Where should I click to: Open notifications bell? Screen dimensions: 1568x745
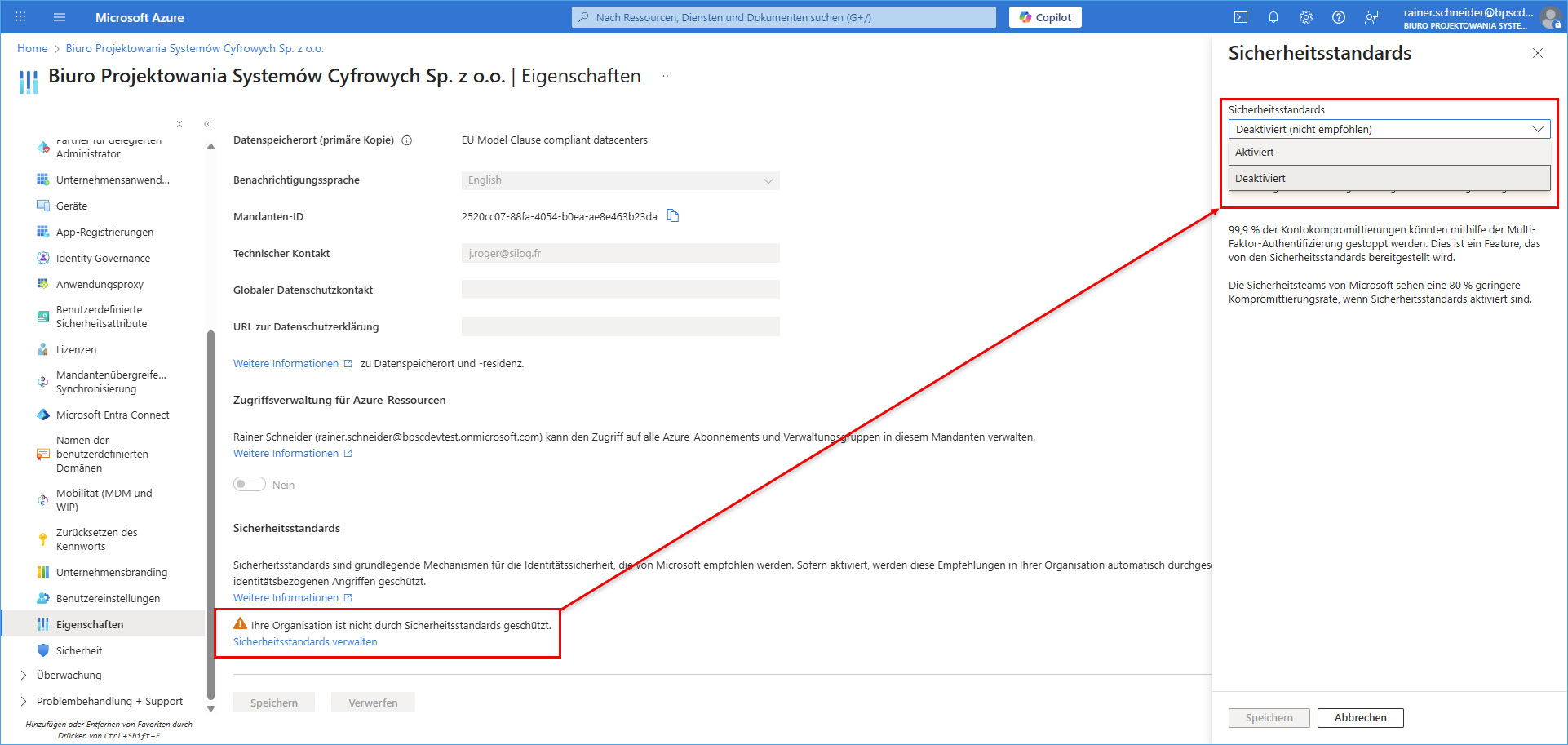(1273, 17)
